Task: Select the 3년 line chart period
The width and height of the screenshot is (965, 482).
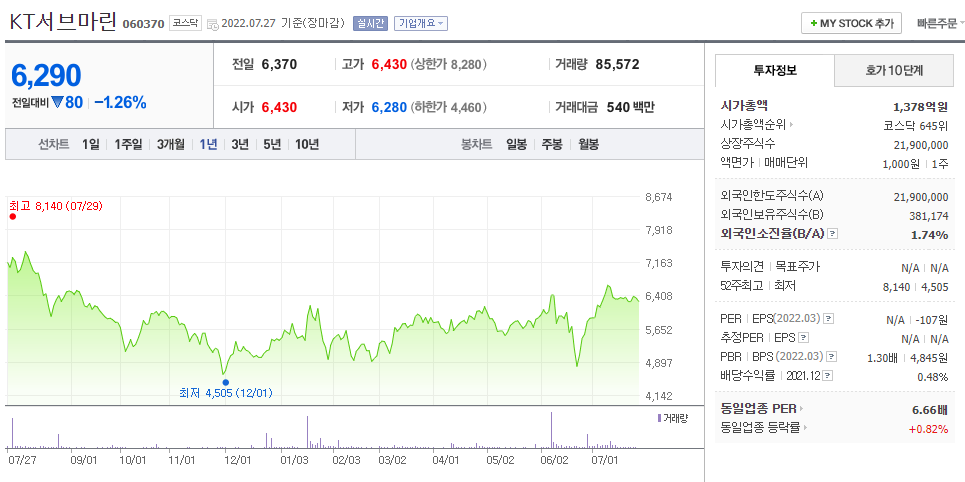Action: pyautogui.click(x=239, y=145)
